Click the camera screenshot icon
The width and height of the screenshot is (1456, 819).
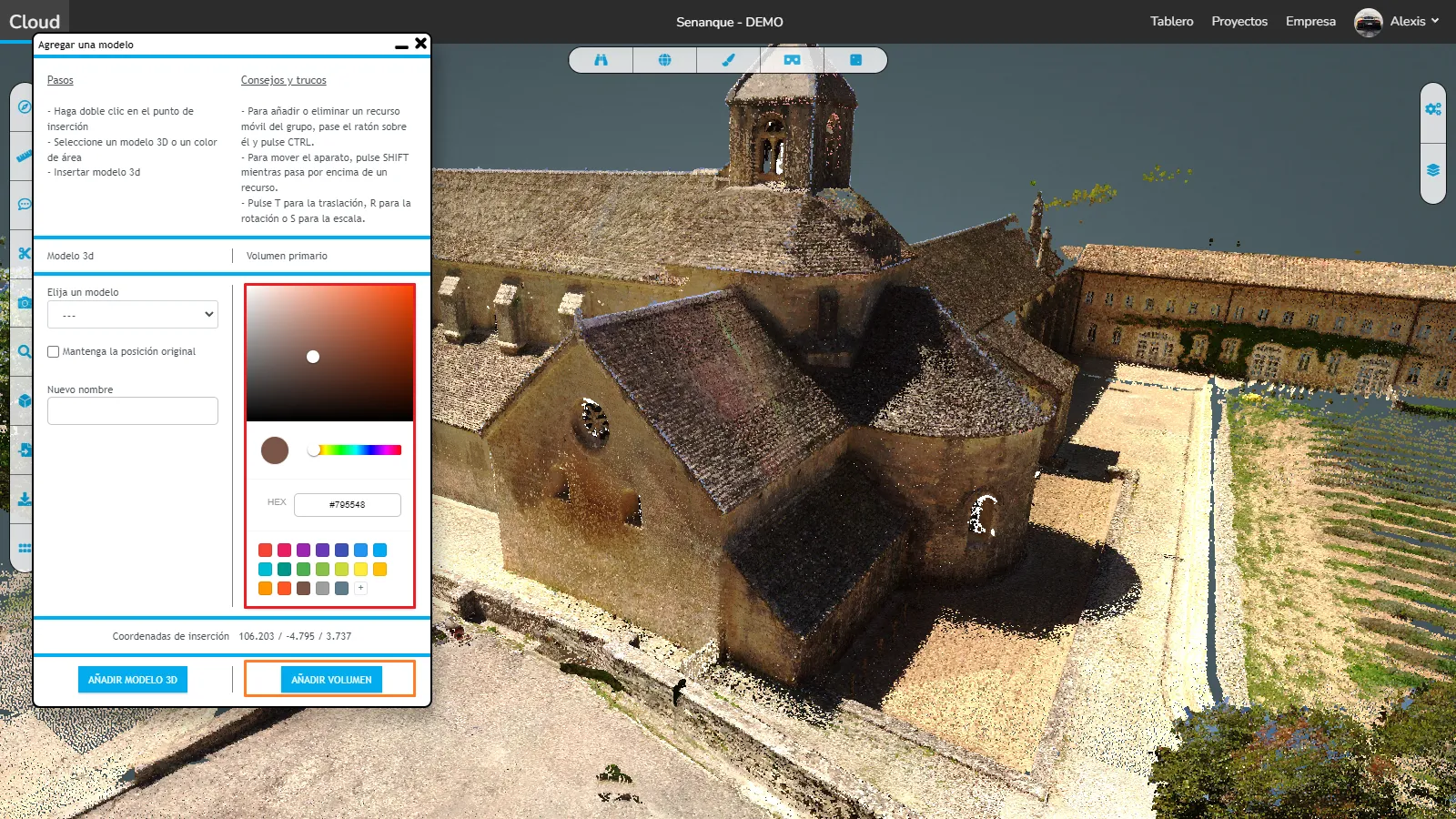tap(25, 302)
